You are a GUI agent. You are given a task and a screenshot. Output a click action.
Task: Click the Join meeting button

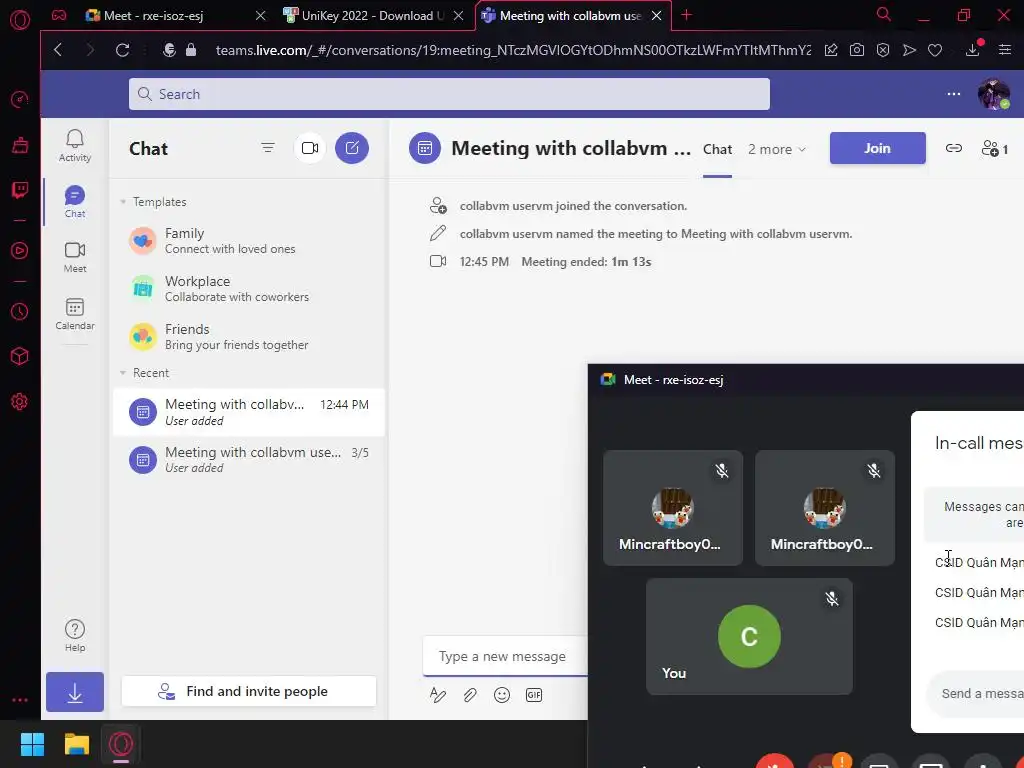pos(877,148)
